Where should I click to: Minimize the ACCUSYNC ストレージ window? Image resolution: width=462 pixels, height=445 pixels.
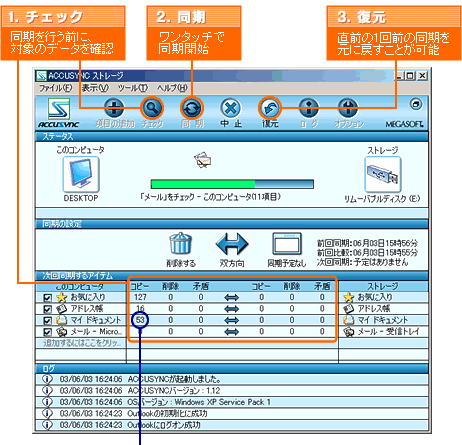tap(400, 76)
